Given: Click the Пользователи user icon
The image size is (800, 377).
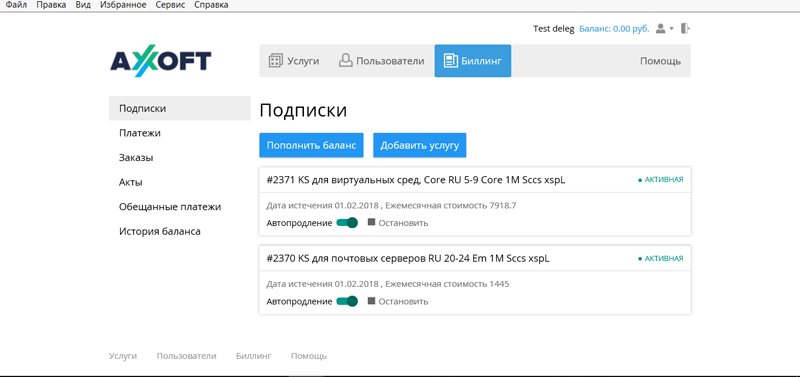Looking at the screenshot, I should [345, 61].
